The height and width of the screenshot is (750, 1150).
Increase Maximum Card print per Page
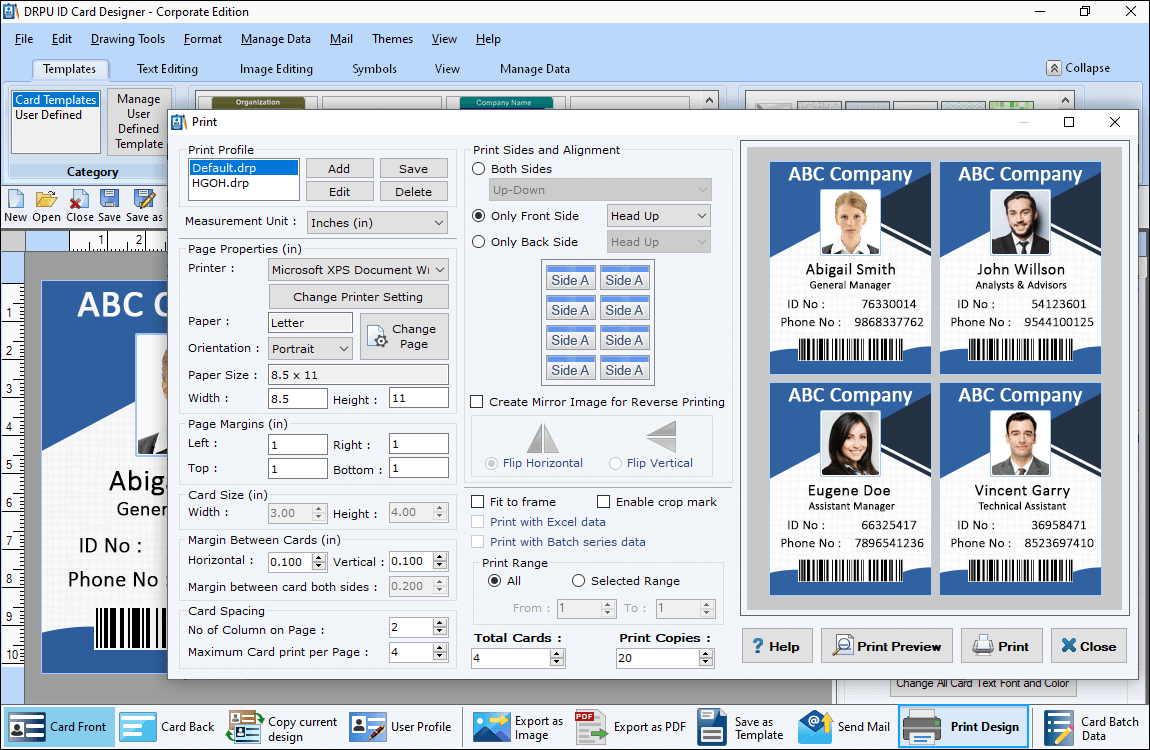(440, 648)
